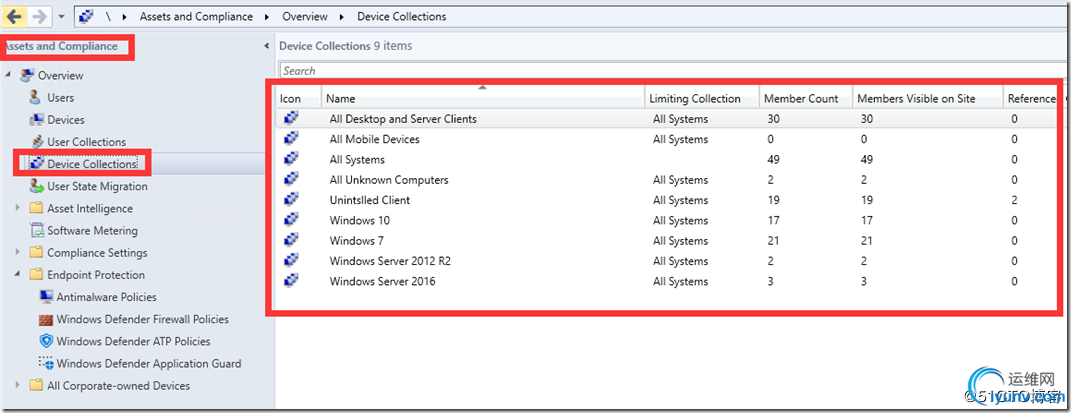Image resolution: width=1071 pixels, height=413 pixels.
Task: Click the Windows Defender Firewall brick icon
Action: [x=46, y=319]
